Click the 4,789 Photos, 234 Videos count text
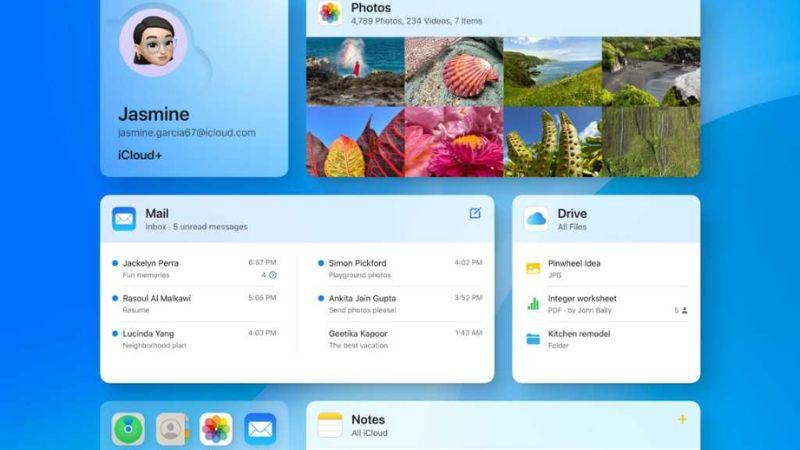Viewport: 800px width, 450px height. pos(416,21)
